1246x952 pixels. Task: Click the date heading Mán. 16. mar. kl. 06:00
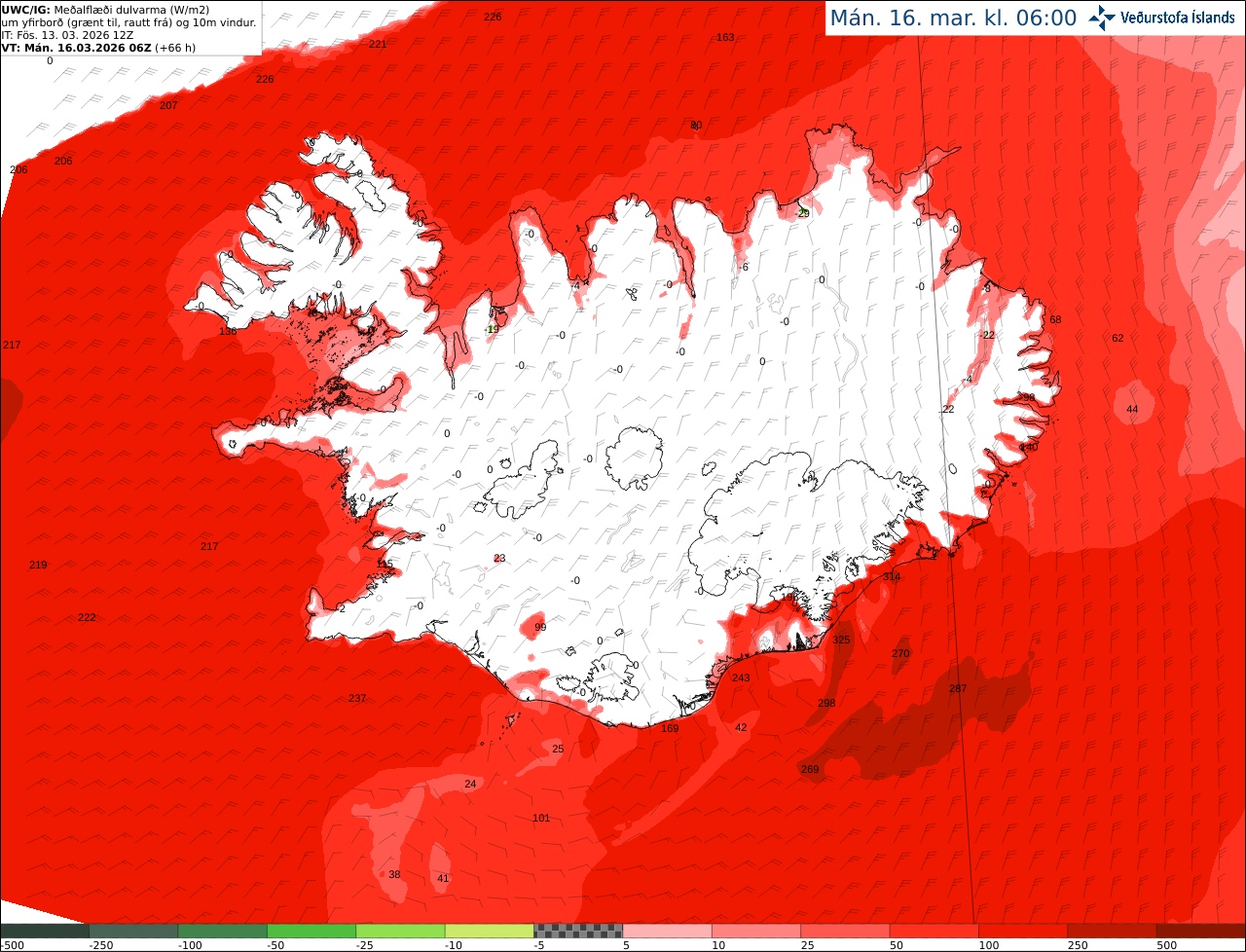953,18
